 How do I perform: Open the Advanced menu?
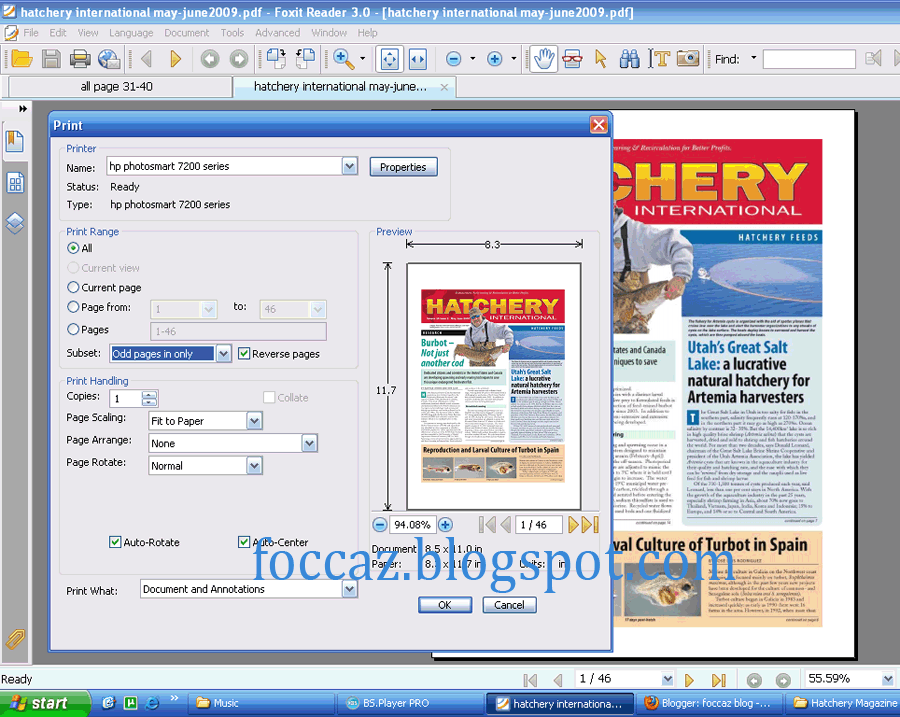(277, 33)
